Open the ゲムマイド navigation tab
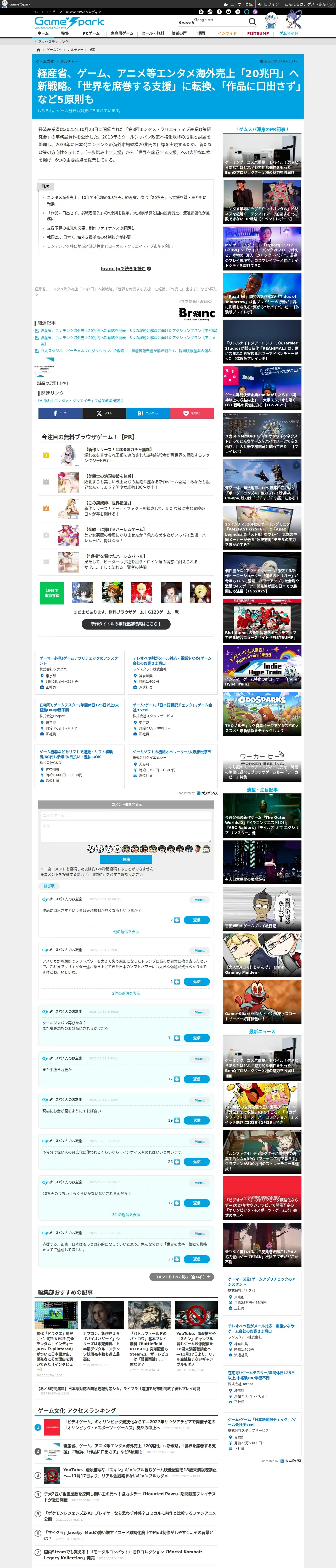Viewport: 336px width, 1568px height. pyautogui.click(x=288, y=33)
